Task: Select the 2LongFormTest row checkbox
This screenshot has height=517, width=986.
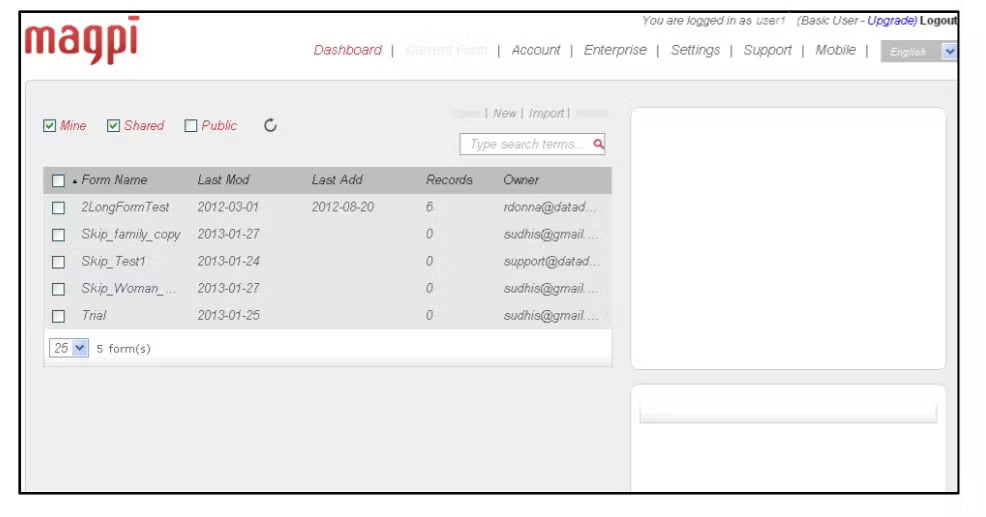Action: tap(58, 208)
